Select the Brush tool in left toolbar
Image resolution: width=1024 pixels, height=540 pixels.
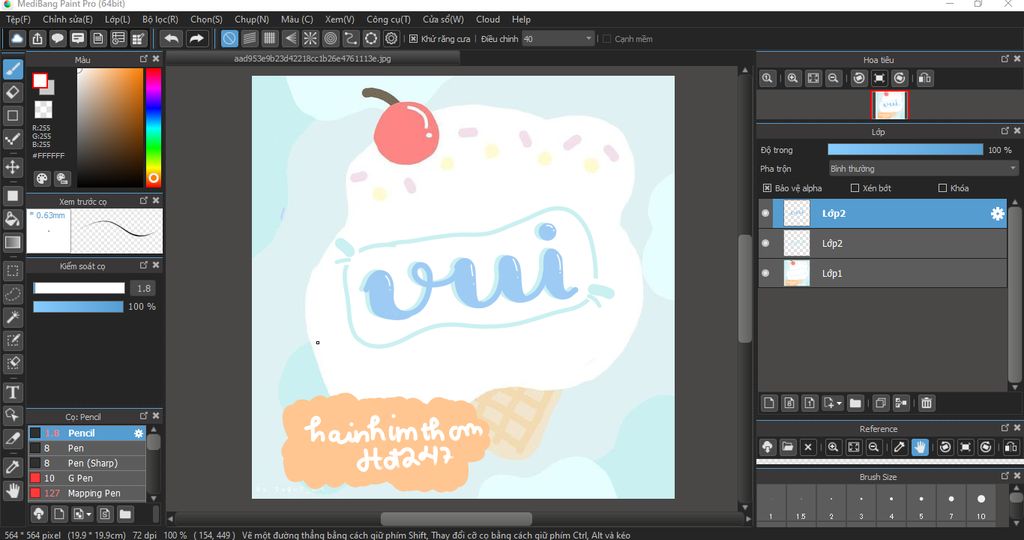[12, 69]
